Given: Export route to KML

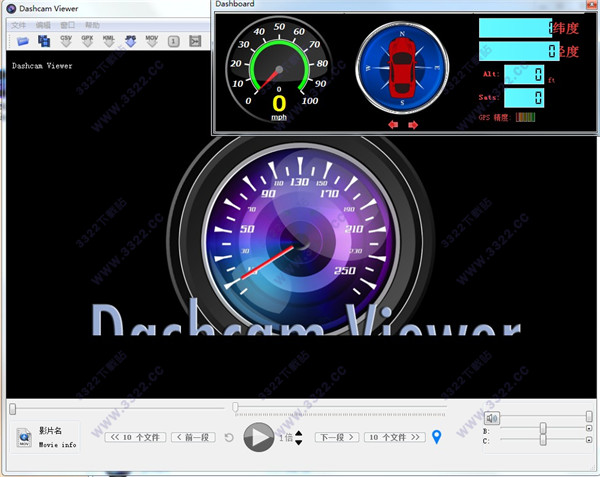Looking at the screenshot, I should 109,41.
